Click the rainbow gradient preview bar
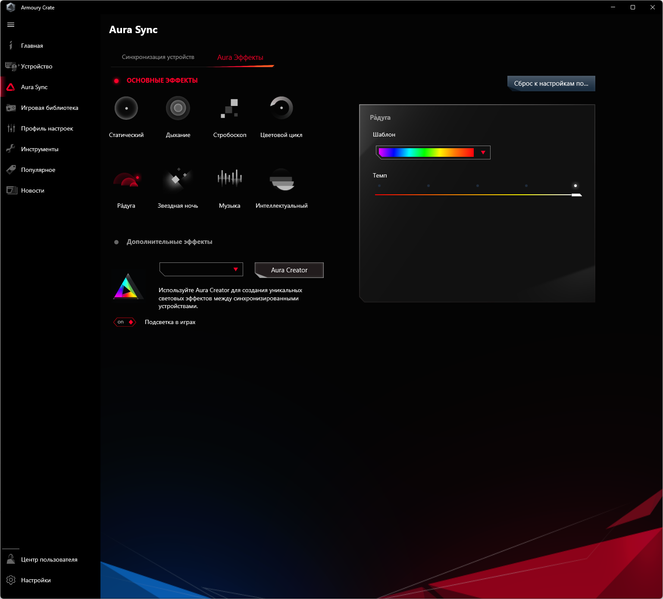This screenshot has width=663, height=599. (426, 153)
